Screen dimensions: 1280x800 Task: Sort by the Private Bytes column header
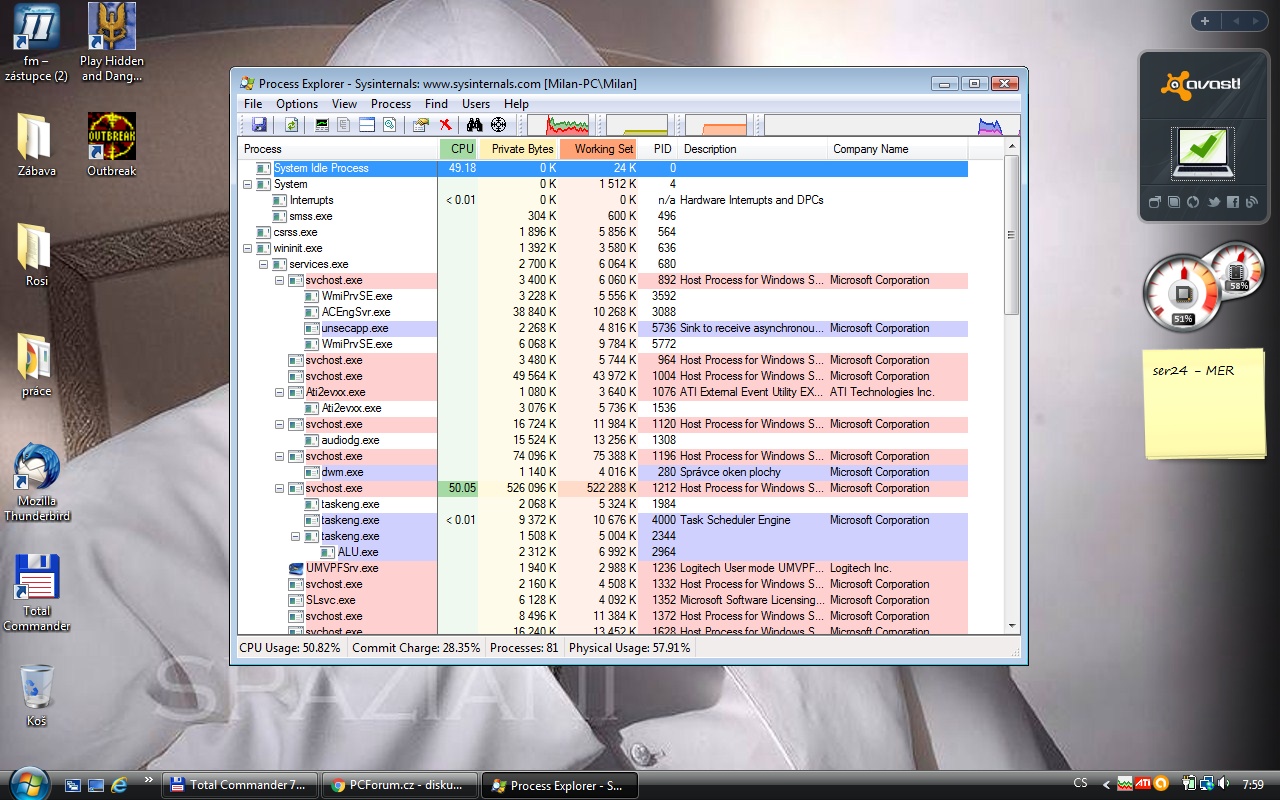click(518, 149)
